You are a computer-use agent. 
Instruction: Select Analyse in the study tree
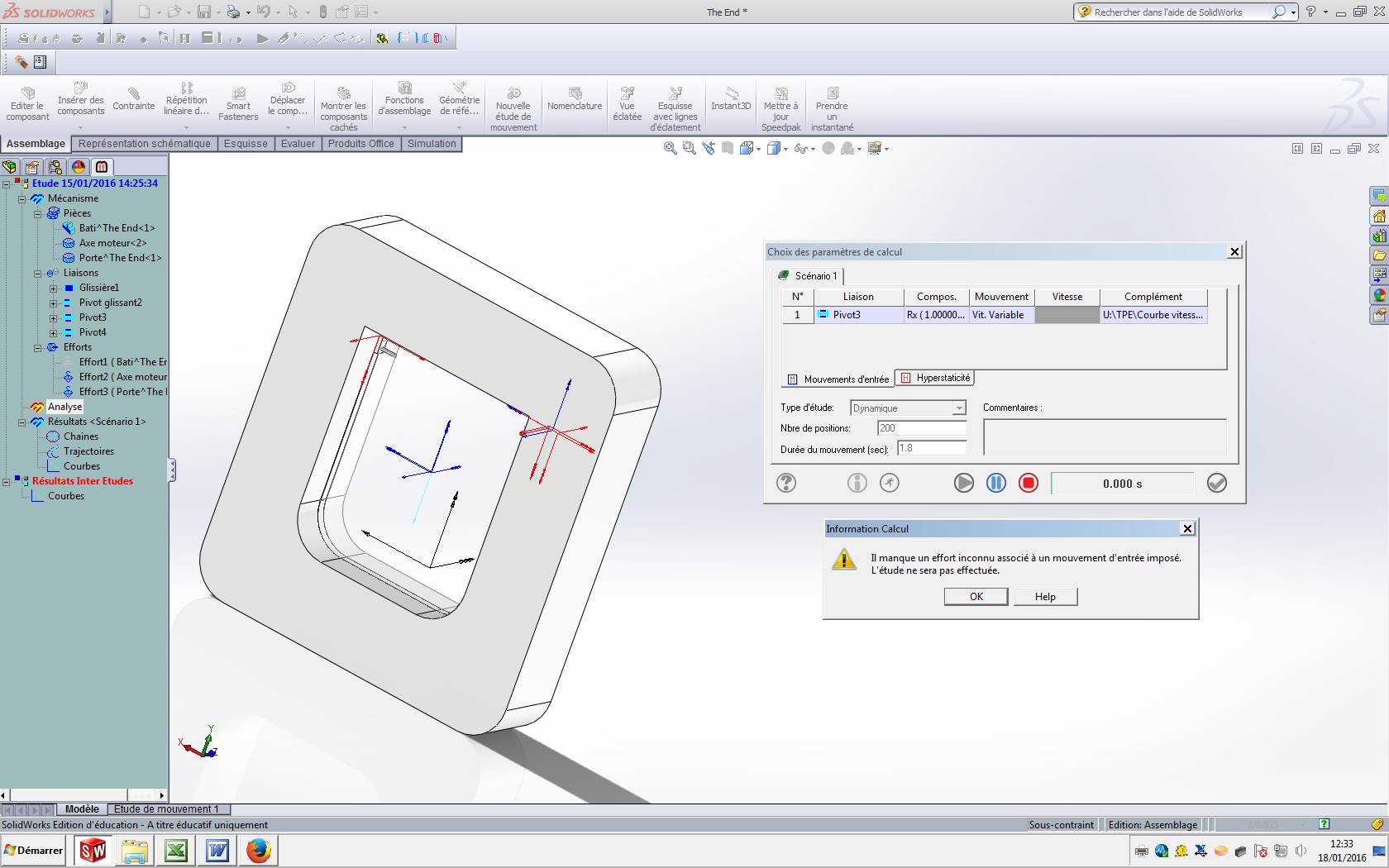coord(65,407)
